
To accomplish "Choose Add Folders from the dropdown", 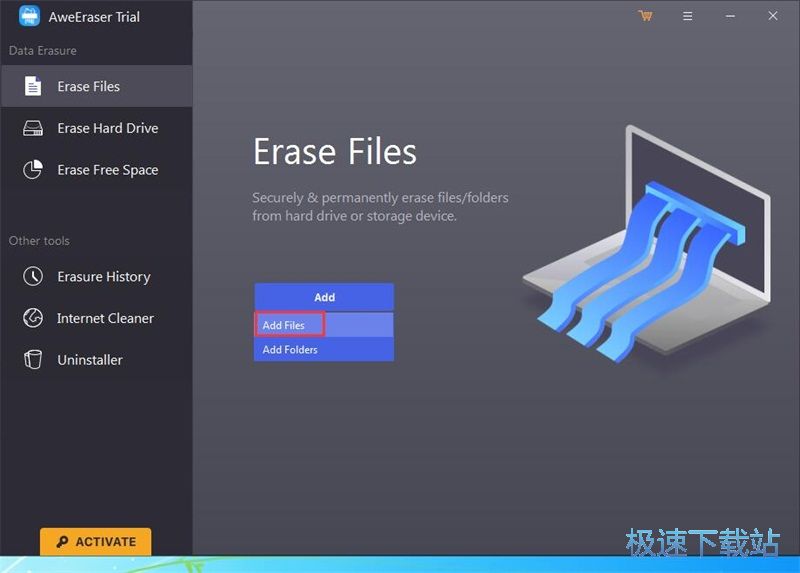I will [324, 350].
